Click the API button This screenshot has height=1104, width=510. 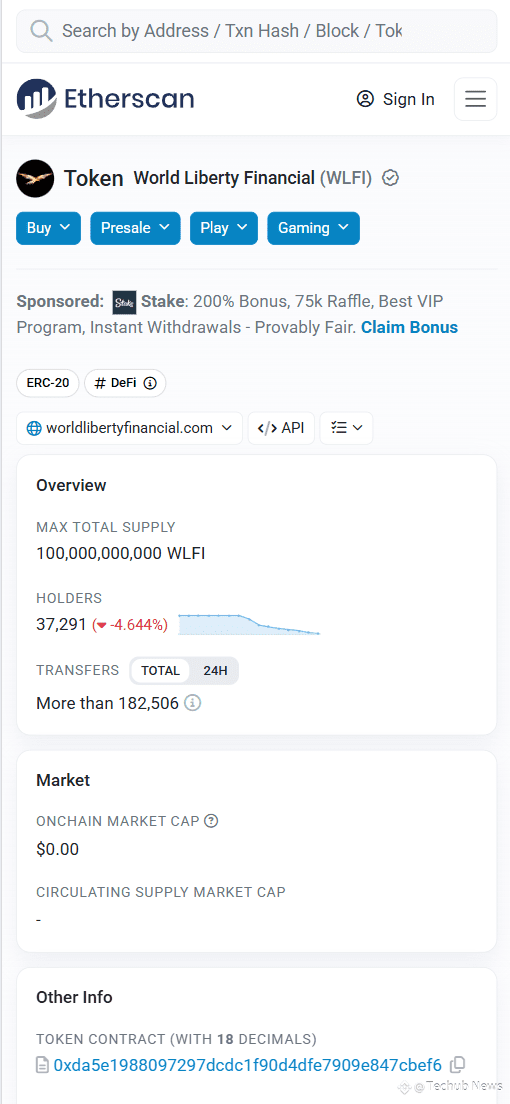pos(281,428)
